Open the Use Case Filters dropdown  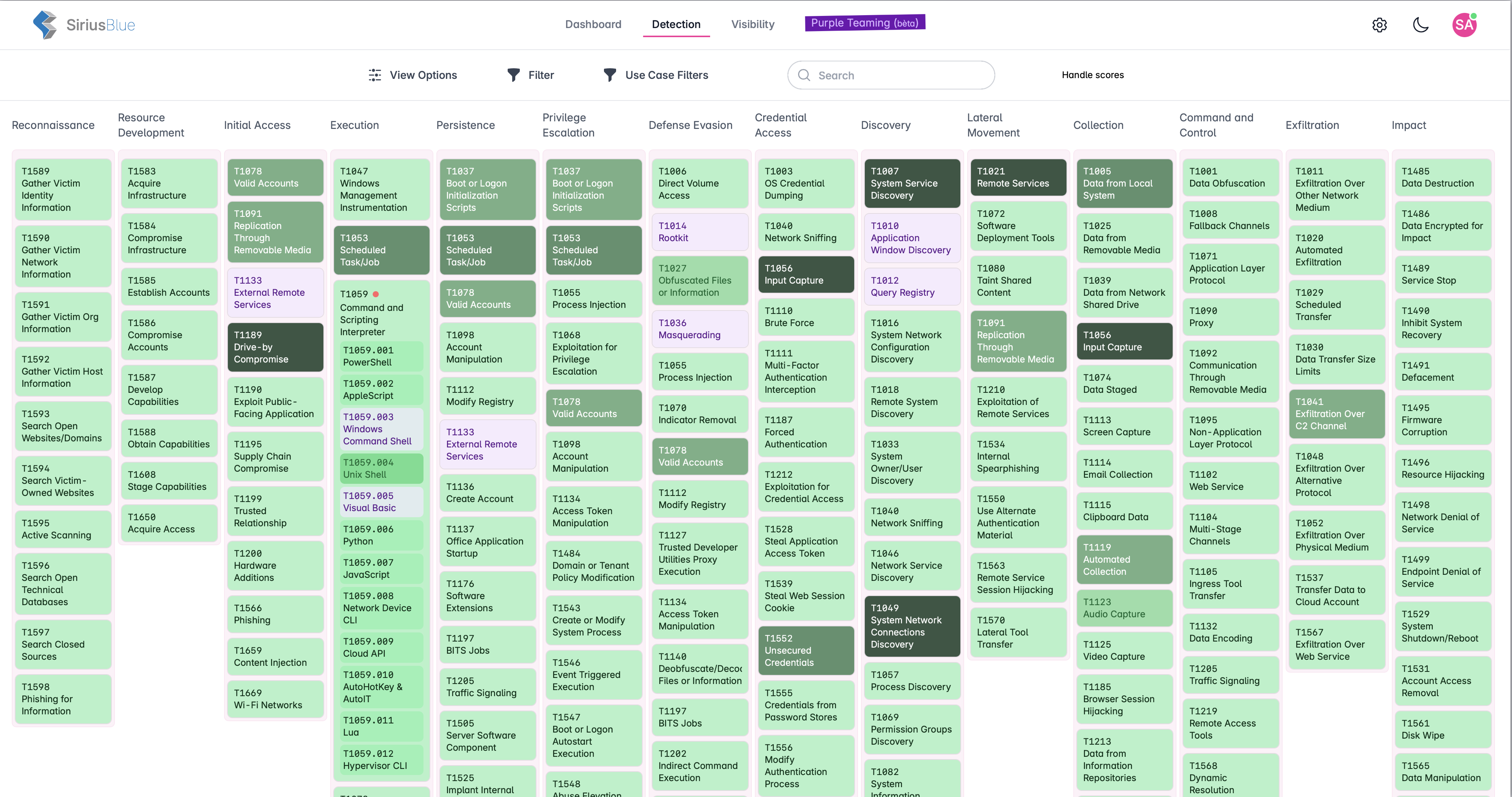666,75
